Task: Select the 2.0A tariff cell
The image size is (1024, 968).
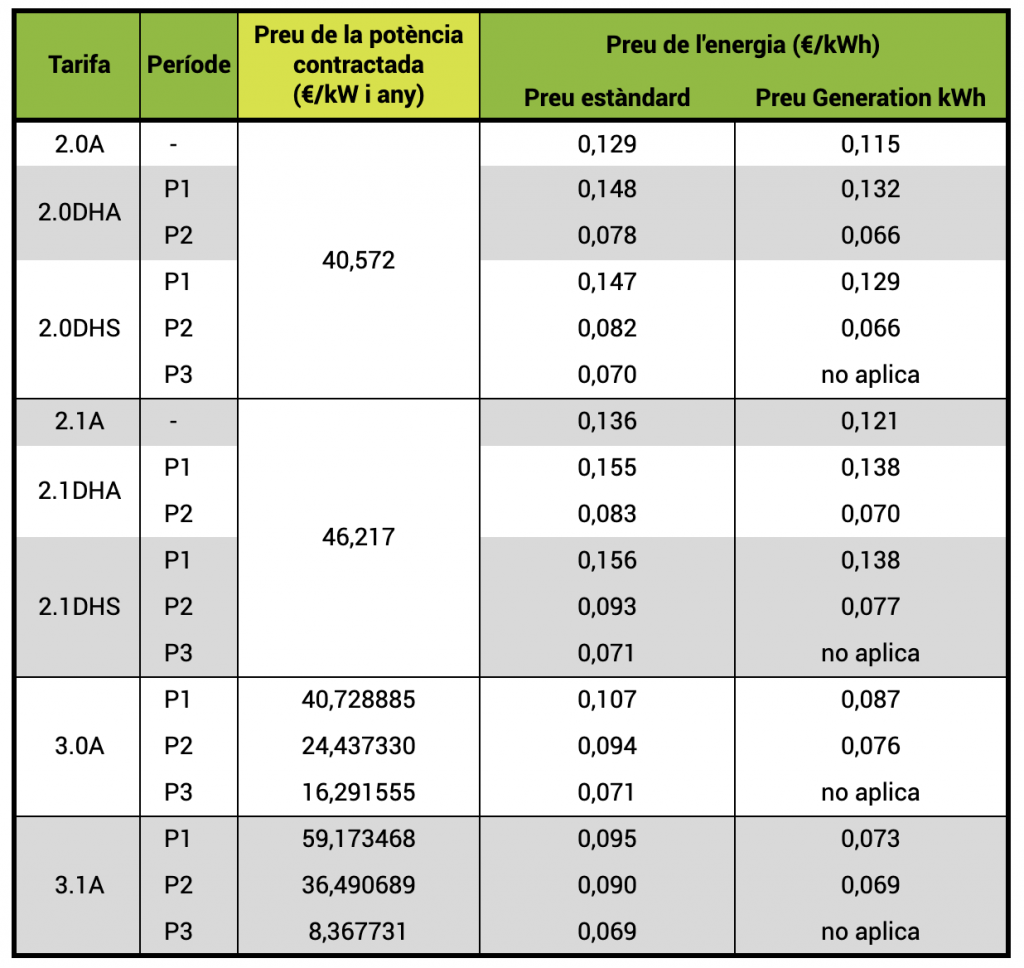Action: pyautogui.click(x=79, y=144)
